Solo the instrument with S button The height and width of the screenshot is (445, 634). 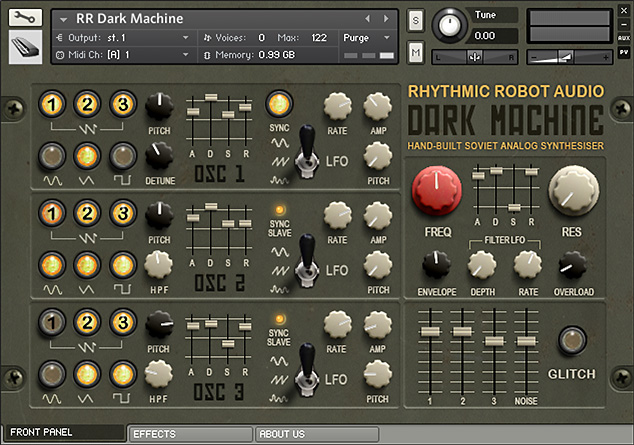point(416,20)
